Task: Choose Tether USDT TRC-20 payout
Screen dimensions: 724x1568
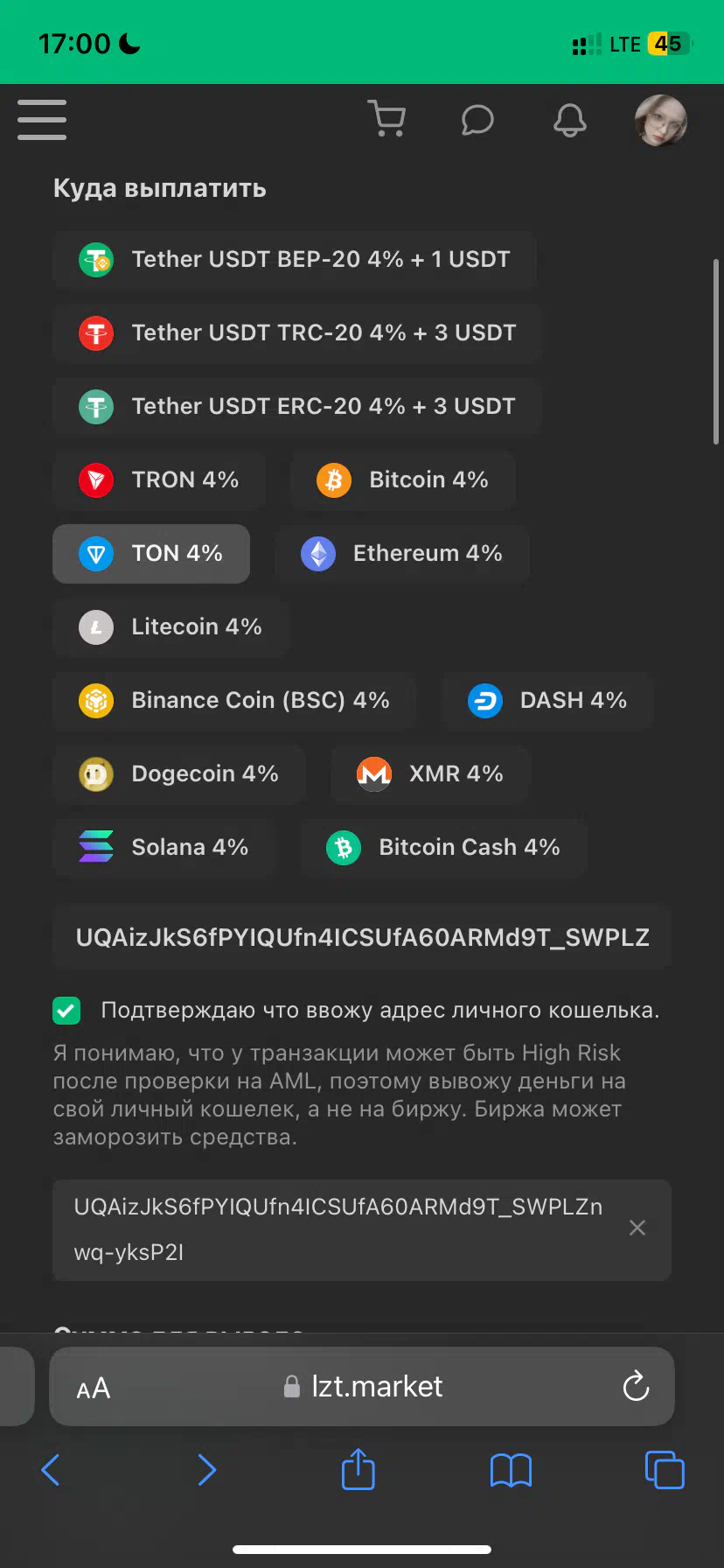Action: [297, 333]
